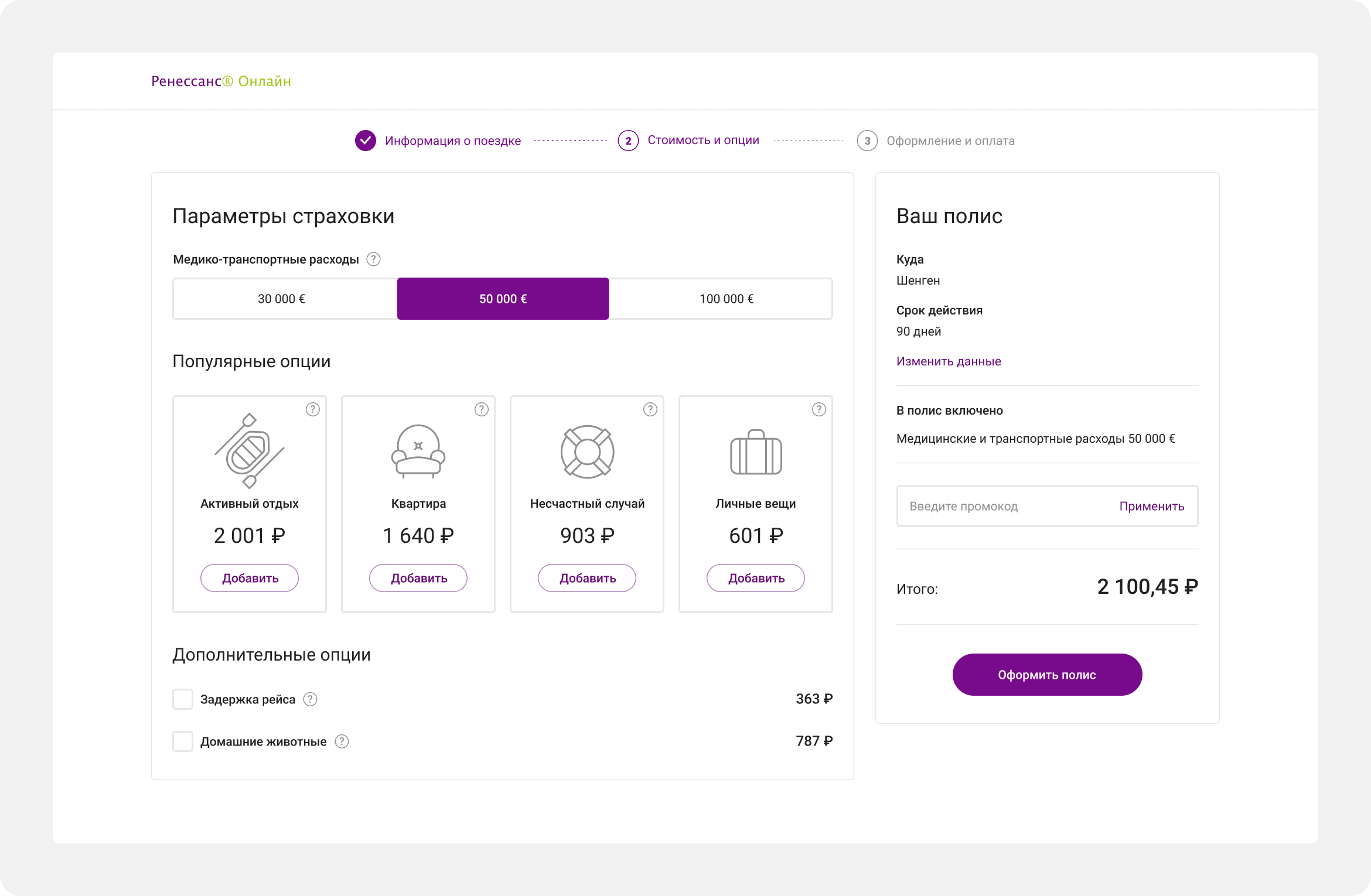Add Несчастный случай option for 903 ₽

click(x=587, y=578)
